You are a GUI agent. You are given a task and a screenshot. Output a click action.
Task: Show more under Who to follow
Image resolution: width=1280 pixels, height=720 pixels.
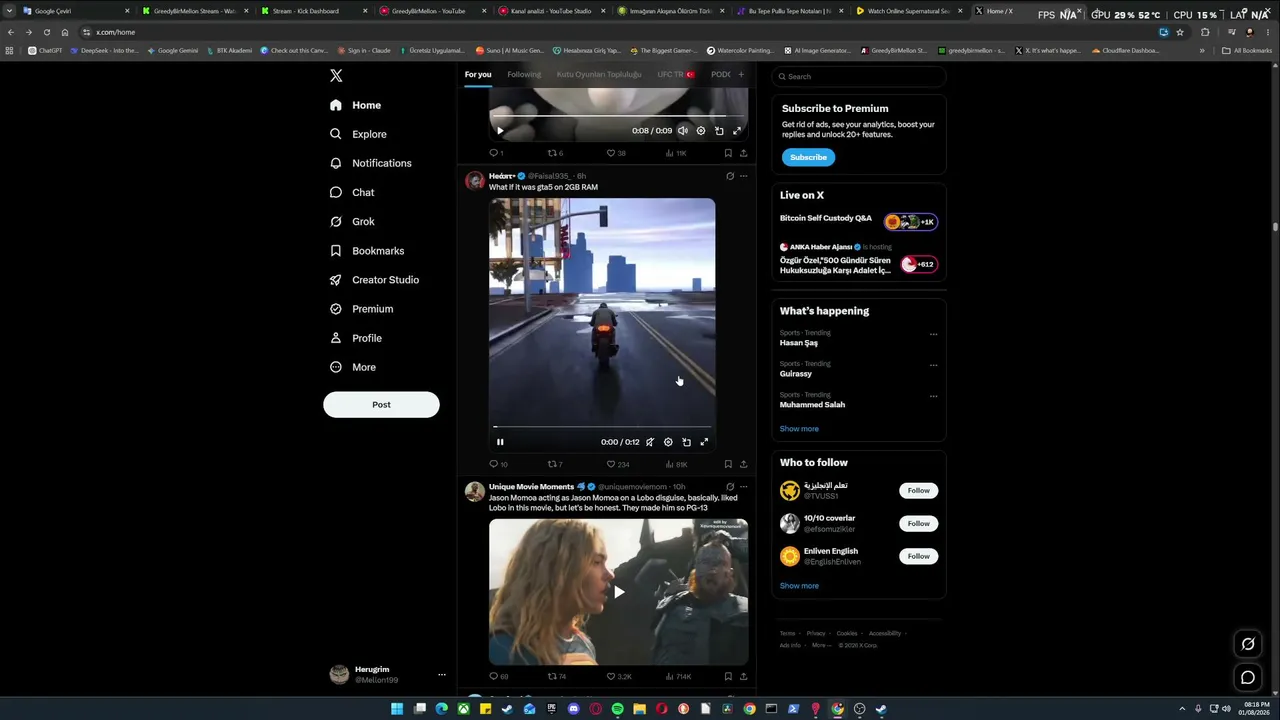tap(799, 586)
